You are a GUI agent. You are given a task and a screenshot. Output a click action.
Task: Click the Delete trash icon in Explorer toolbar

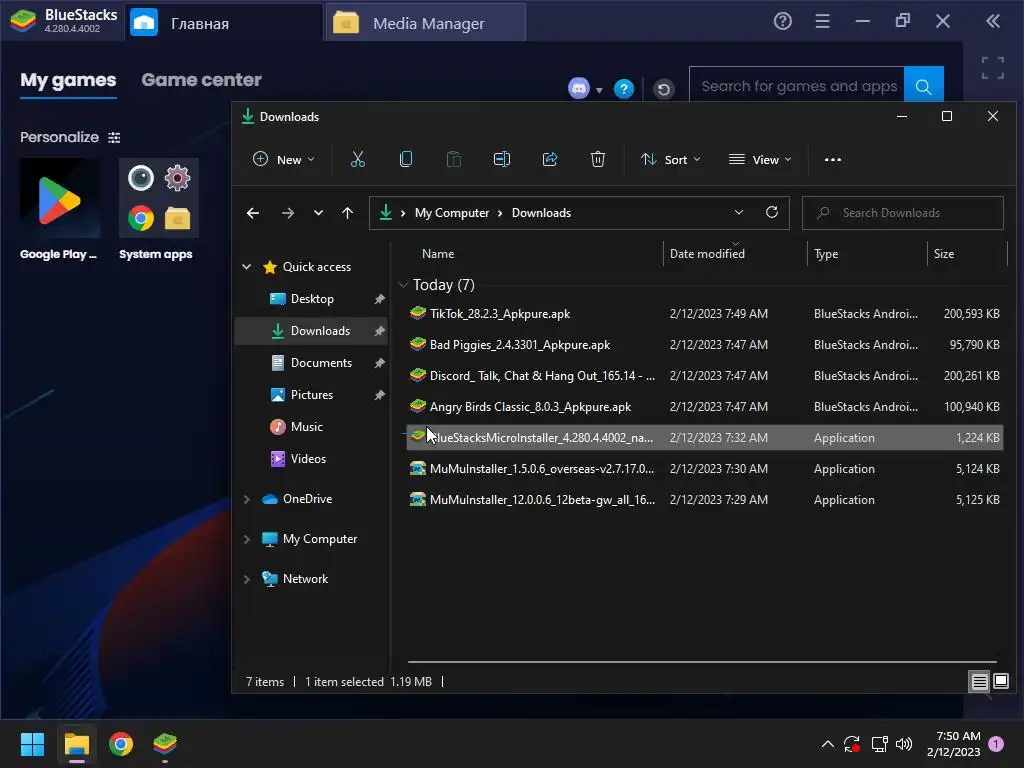598,159
